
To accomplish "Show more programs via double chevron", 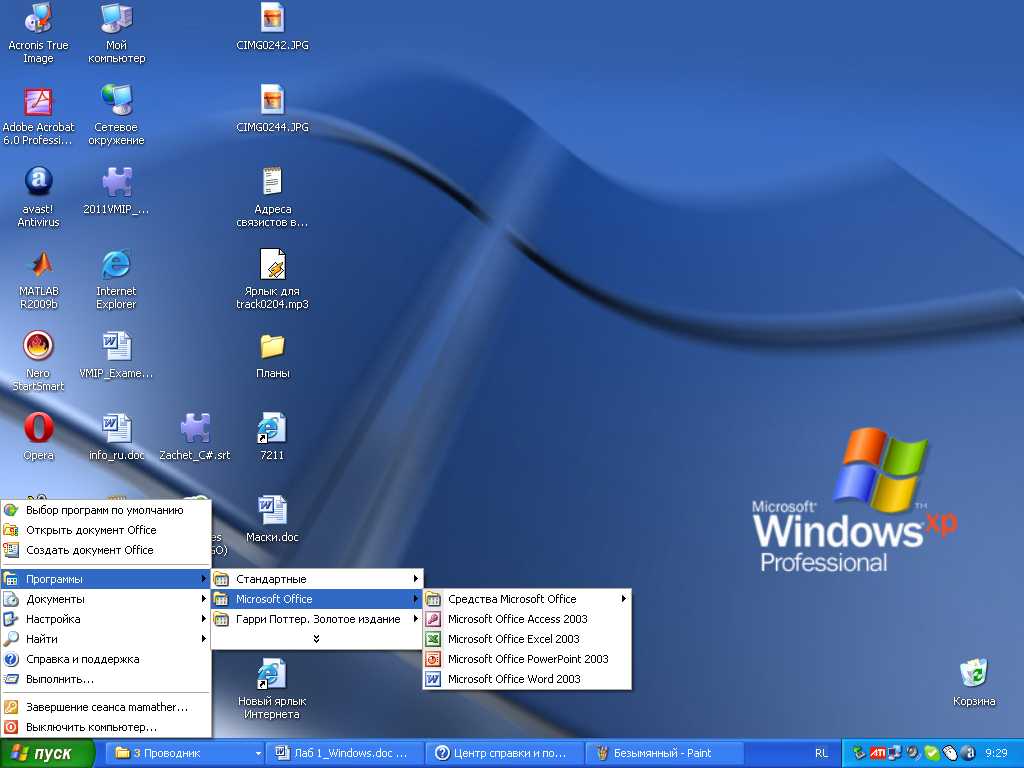I will point(317,639).
